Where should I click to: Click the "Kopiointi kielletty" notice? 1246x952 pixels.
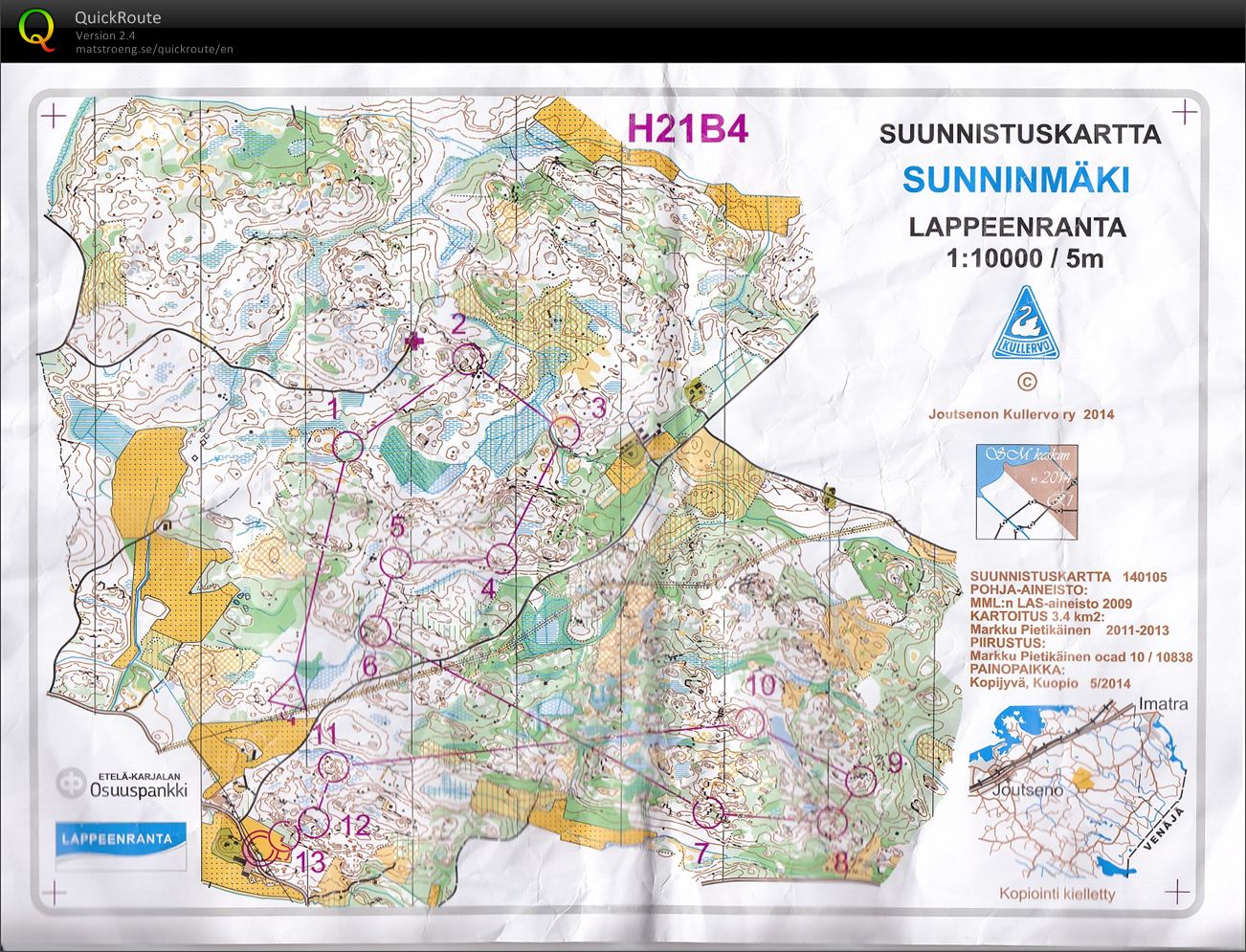1057,894
